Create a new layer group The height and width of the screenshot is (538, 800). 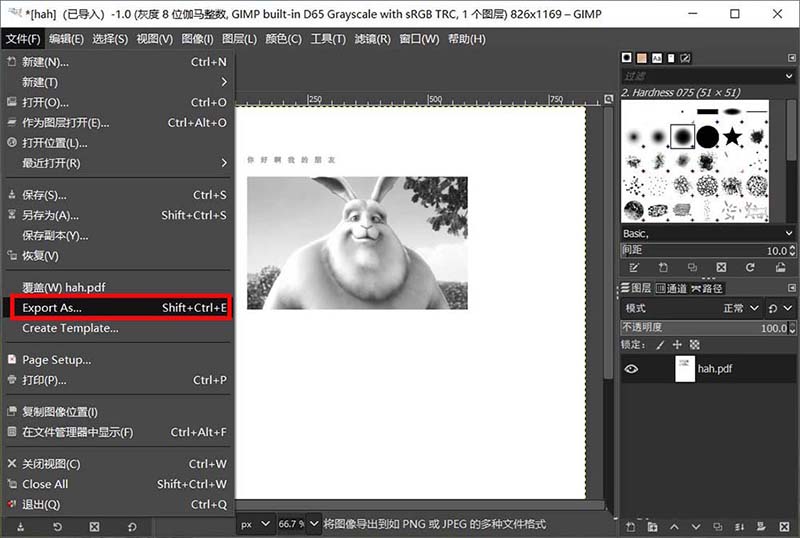[653, 527]
